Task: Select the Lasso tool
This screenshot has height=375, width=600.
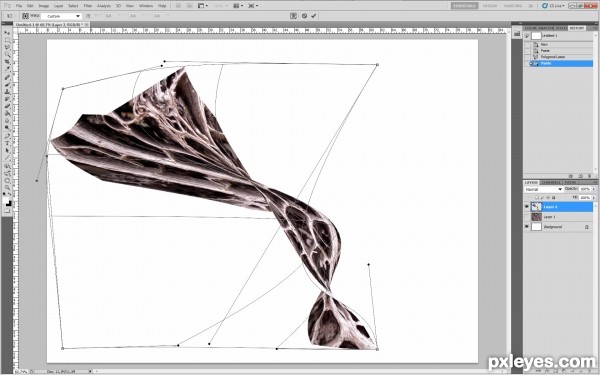Action: (8, 47)
